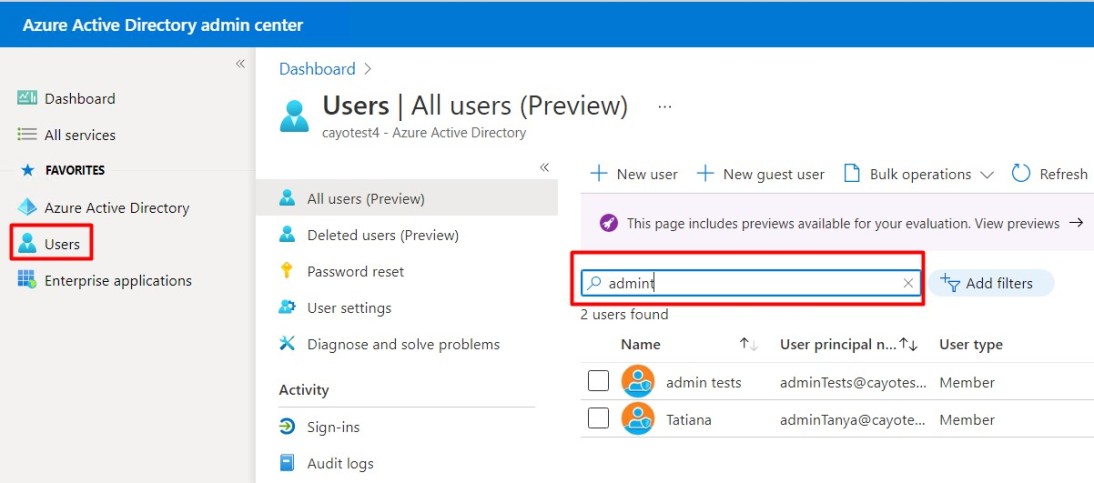The width and height of the screenshot is (1094, 483).
Task: Click the Bulk operations document icon
Action: [x=851, y=174]
